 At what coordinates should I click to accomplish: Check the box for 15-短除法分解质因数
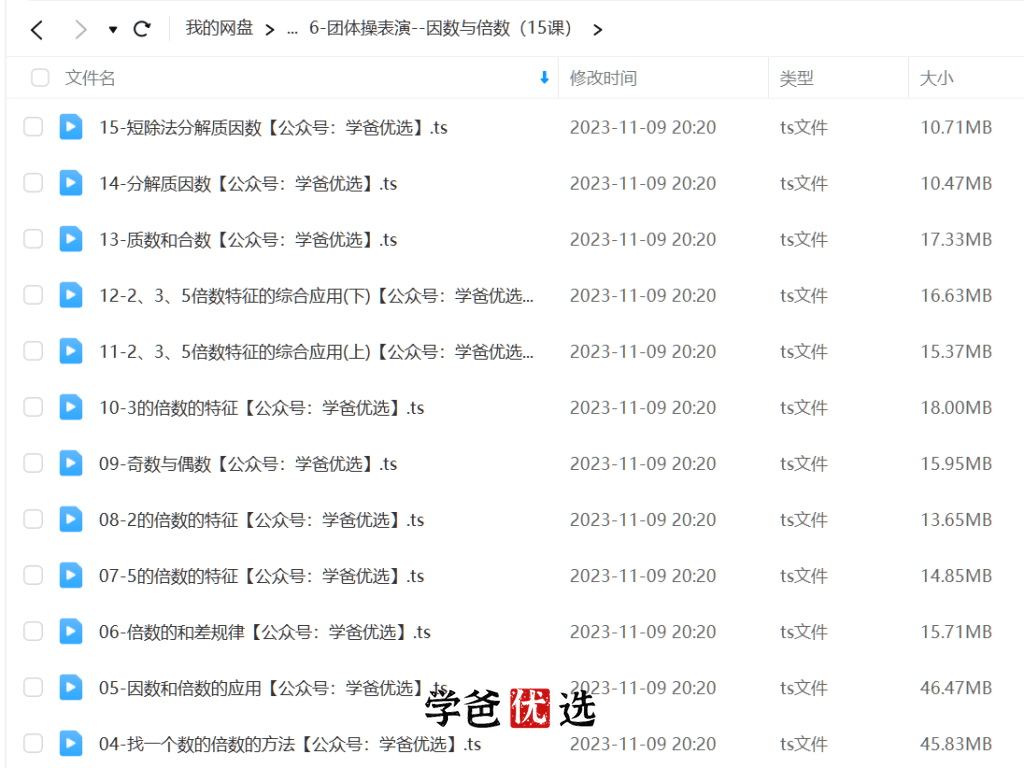(33, 127)
